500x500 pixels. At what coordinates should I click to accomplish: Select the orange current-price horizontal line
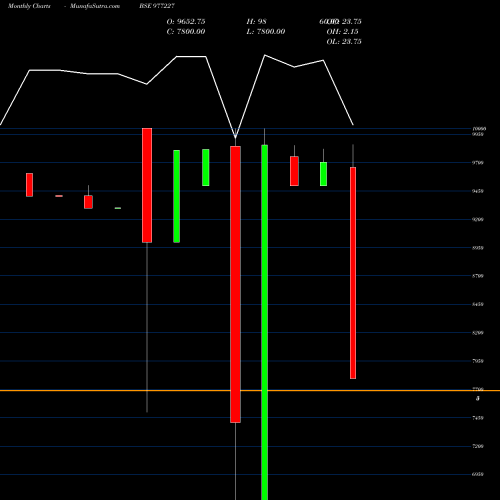pyautogui.click(x=250, y=390)
